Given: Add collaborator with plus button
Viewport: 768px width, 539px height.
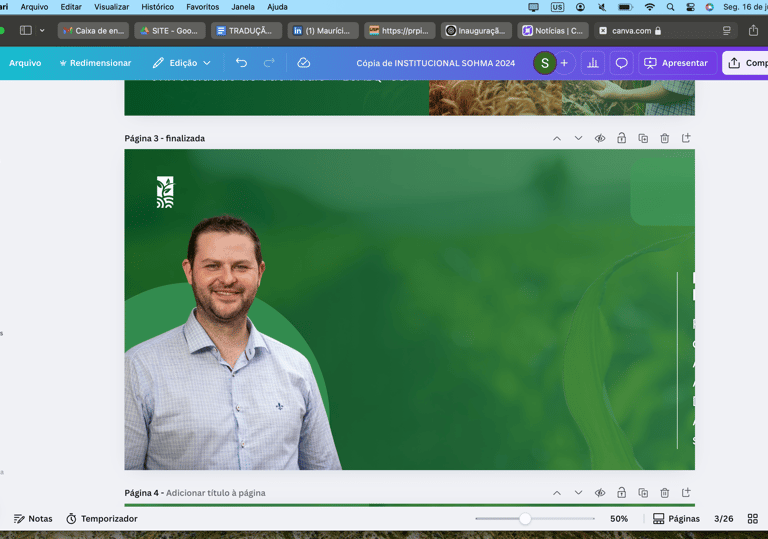Looking at the screenshot, I should point(564,63).
